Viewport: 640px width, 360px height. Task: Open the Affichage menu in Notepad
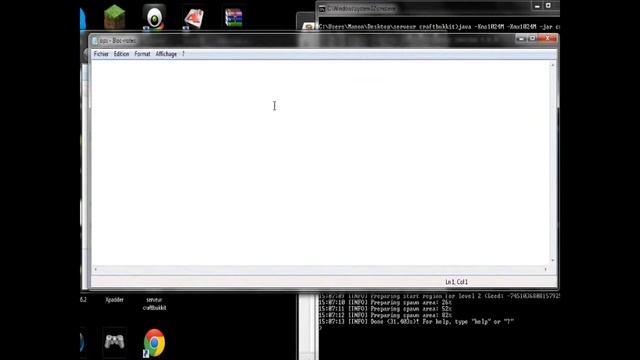click(166, 54)
